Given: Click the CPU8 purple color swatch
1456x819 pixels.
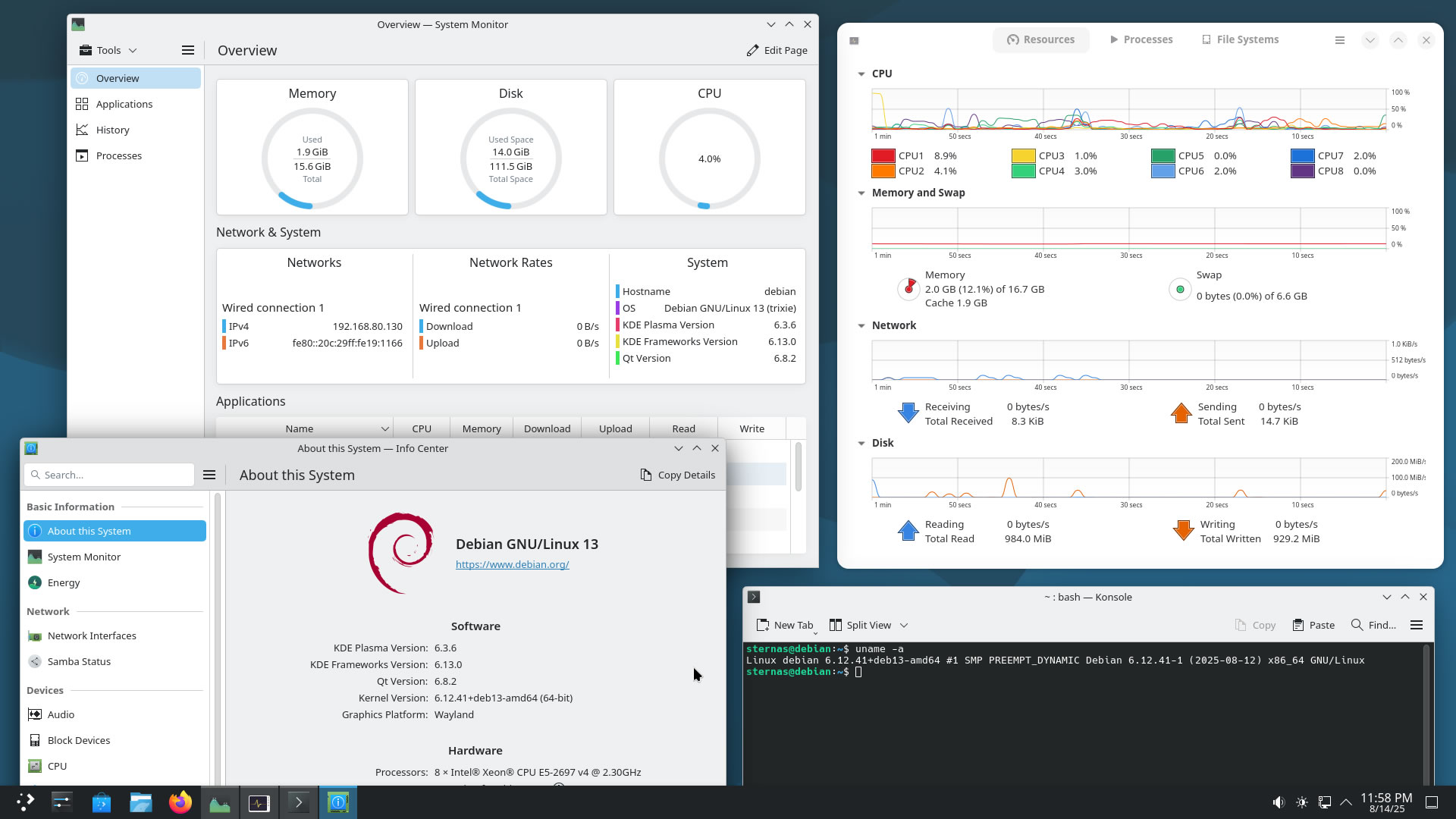Looking at the screenshot, I should pyautogui.click(x=1302, y=171).
